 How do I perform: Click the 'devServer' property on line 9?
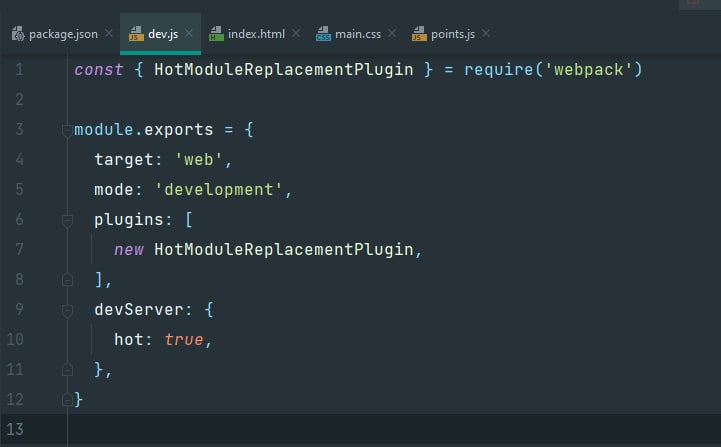(139, 309)
